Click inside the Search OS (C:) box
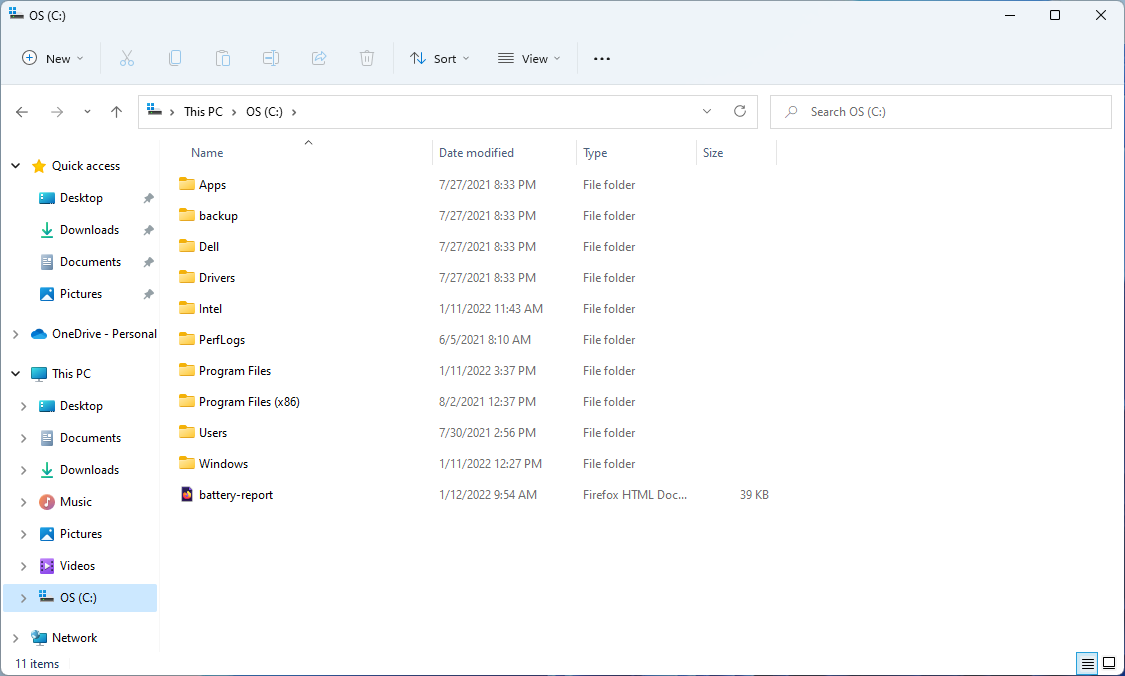The height and width of the screenshot is (676, 1125). pos(940,111)
